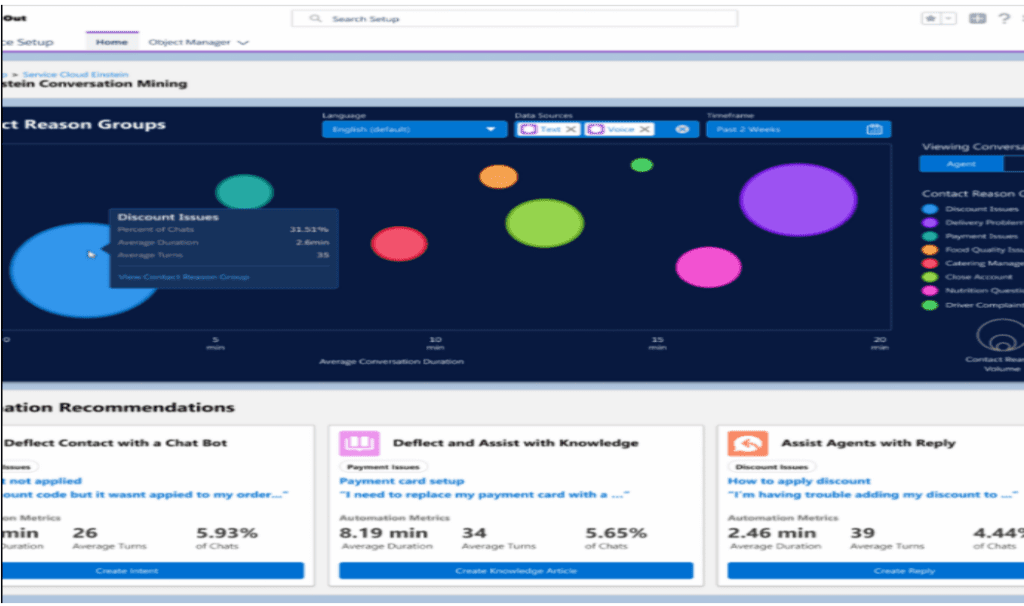Click the purple Delivery Problems bubble

point(798,199)
